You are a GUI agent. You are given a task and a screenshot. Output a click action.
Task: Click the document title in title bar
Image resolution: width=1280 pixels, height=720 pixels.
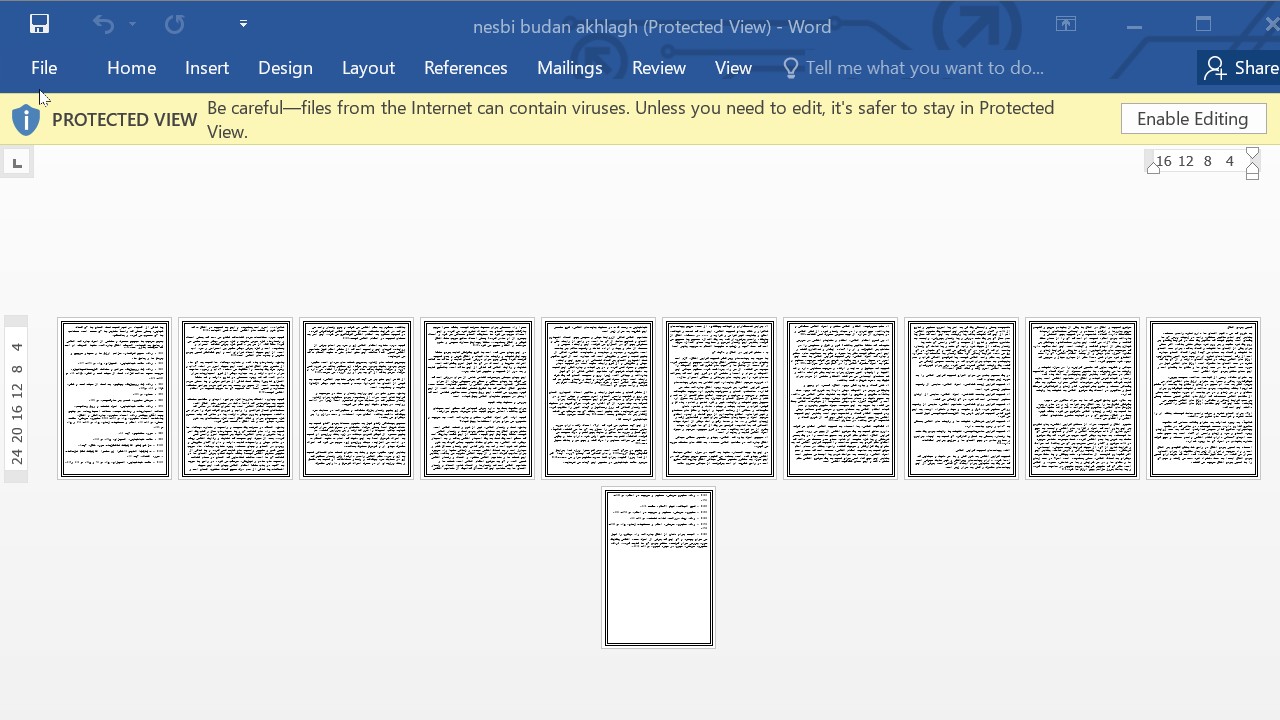tap(652, 27)
